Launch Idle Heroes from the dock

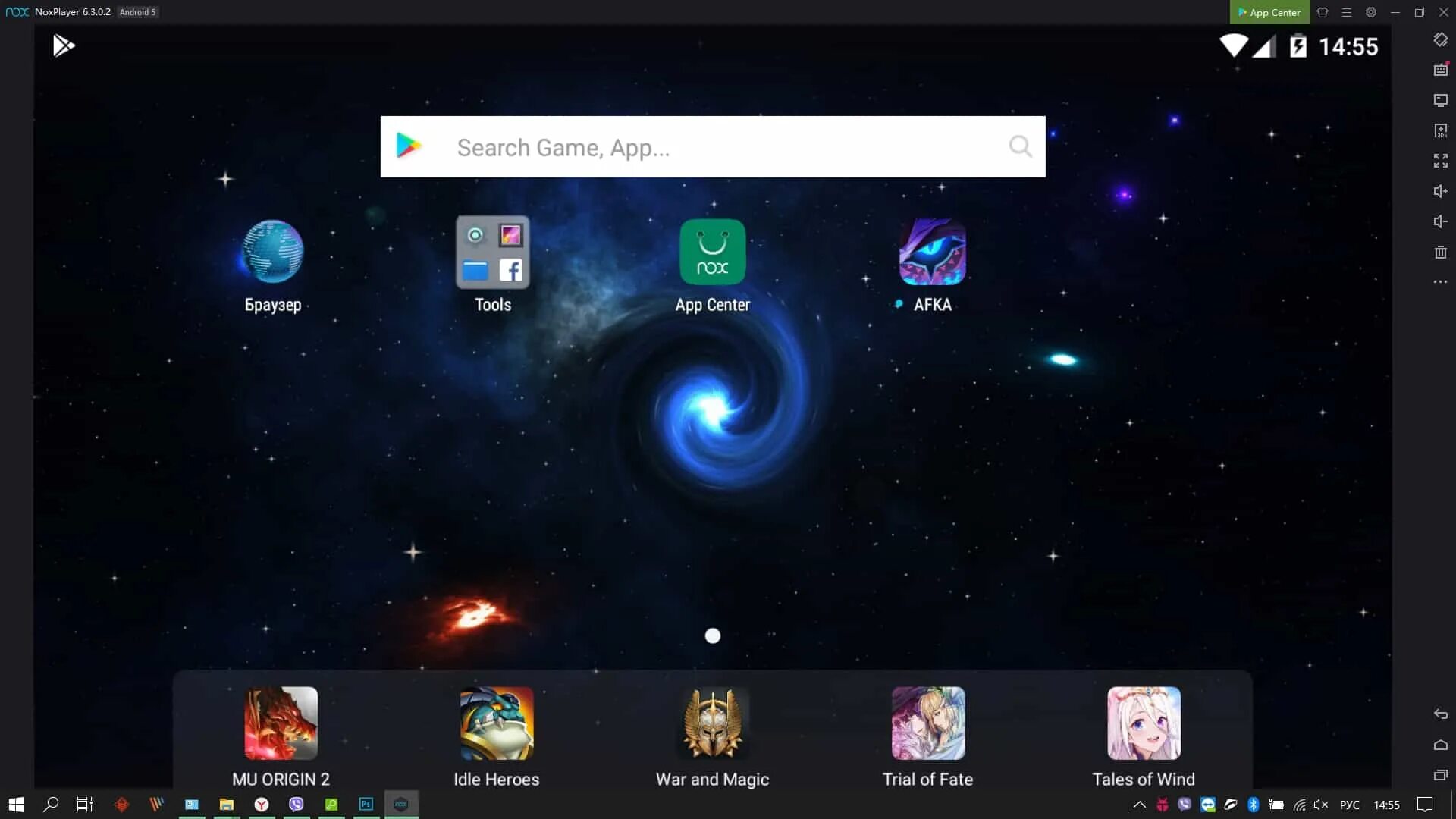[497, 723]
